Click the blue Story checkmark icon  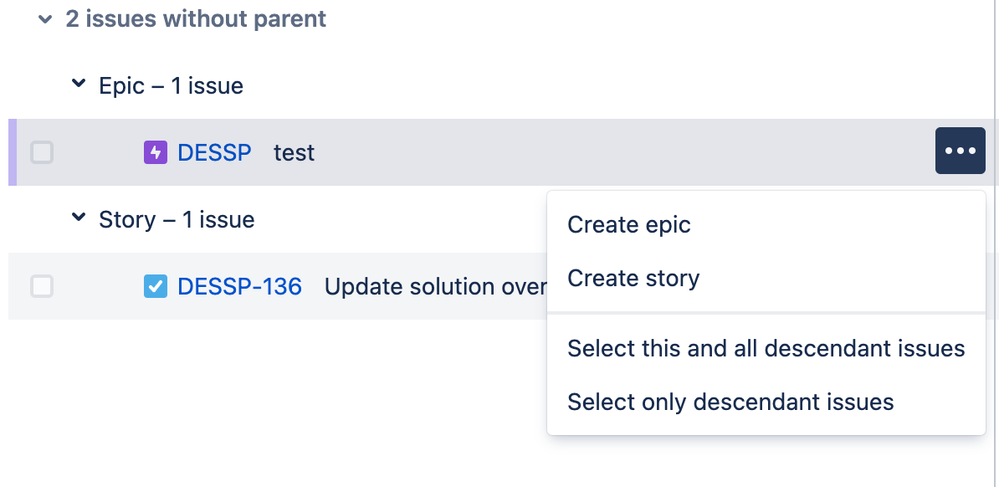[x=155, y=286]
